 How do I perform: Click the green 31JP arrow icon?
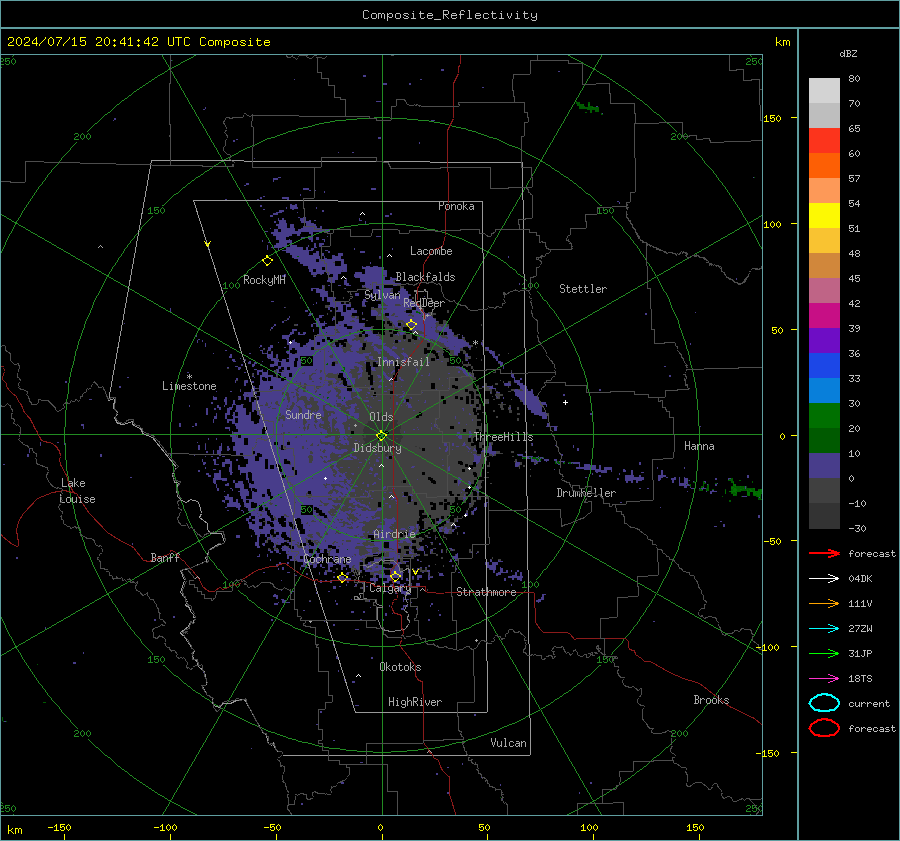(824, 653)
